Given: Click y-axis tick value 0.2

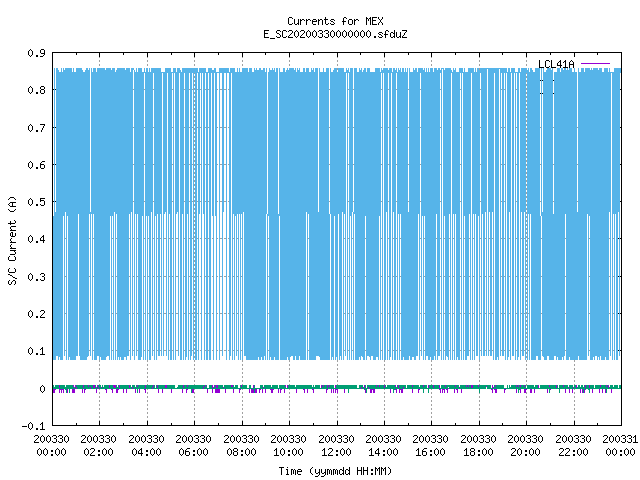Looking at the screenshot, I should tap(37, 314).
